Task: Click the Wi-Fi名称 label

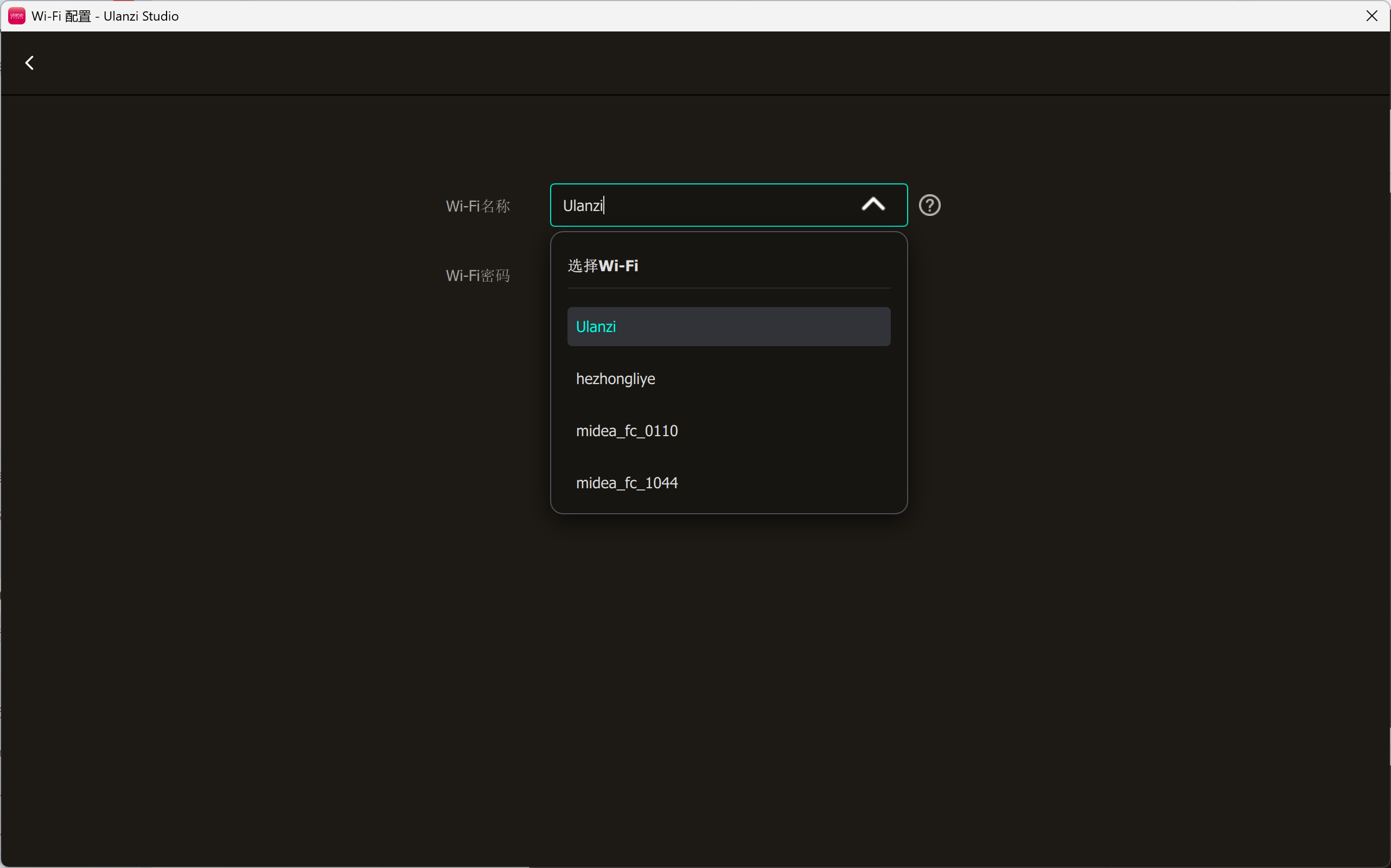Action: (477, 206)
